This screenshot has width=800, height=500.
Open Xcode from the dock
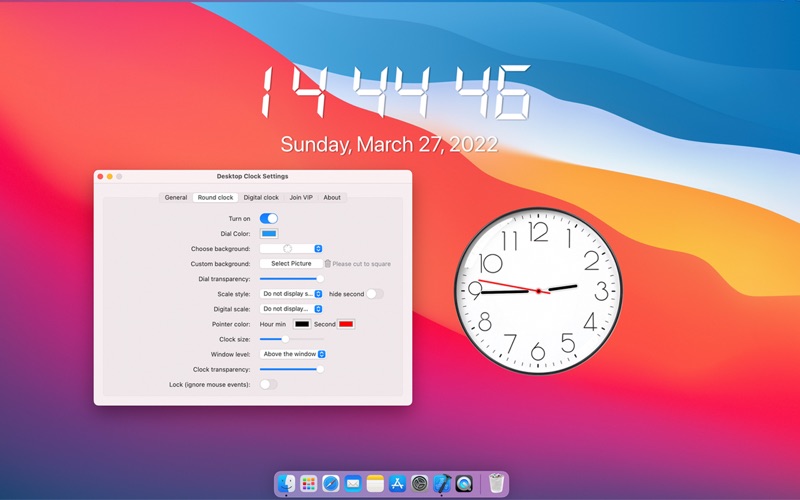point(442,483)
